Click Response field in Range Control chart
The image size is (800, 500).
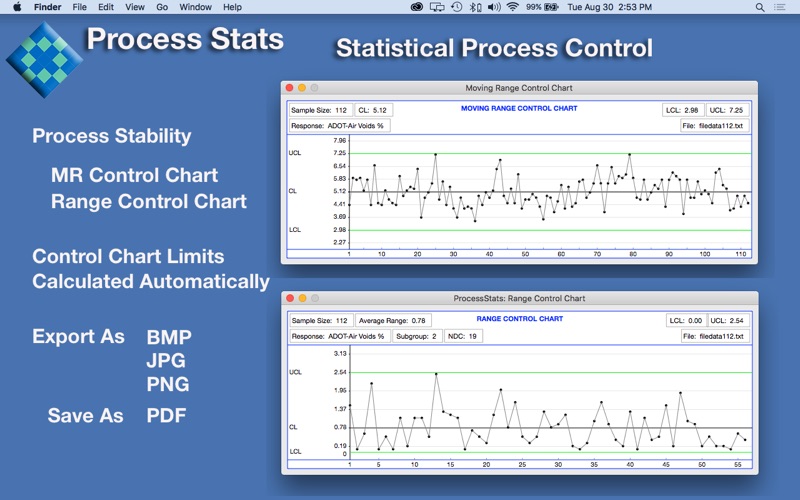(340, 336)
